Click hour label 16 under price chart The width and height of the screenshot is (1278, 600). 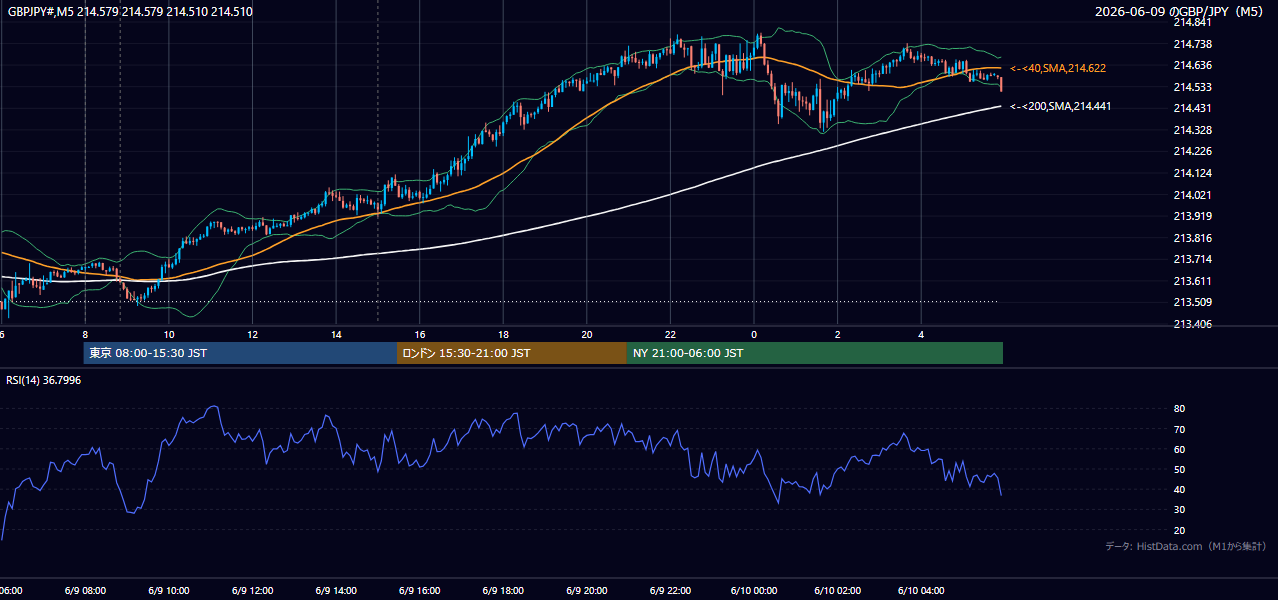(420, 335)
